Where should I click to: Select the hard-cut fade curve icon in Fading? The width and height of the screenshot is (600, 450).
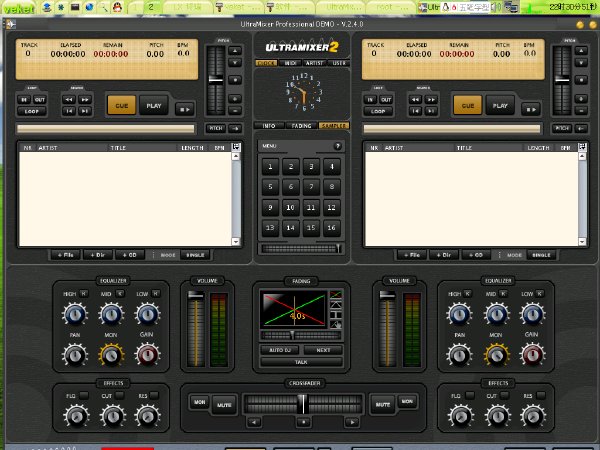coord(336,315)
